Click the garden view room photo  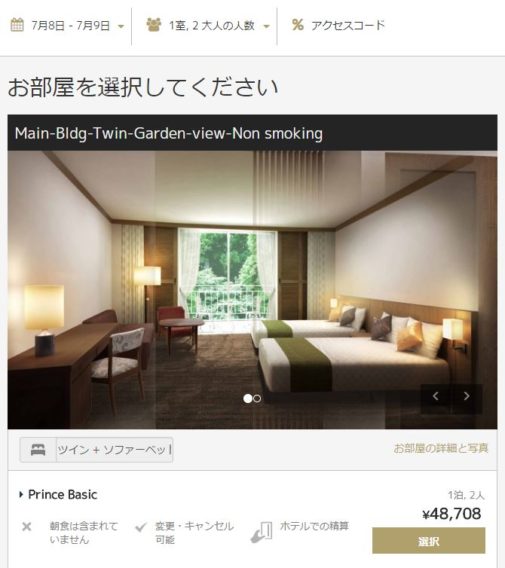(x=252, y=290)
